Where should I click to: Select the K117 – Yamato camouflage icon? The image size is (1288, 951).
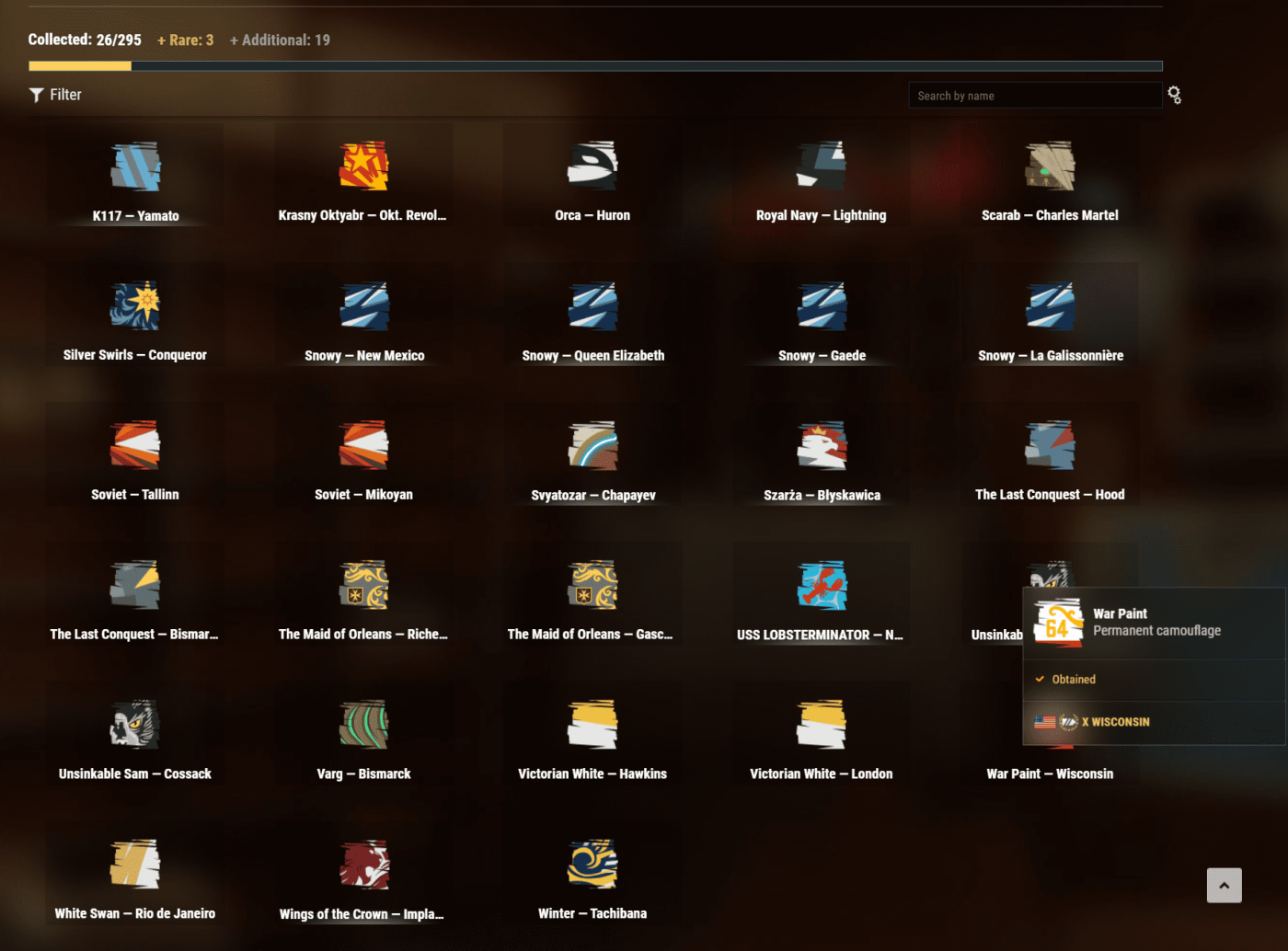[x=136, y=166]
